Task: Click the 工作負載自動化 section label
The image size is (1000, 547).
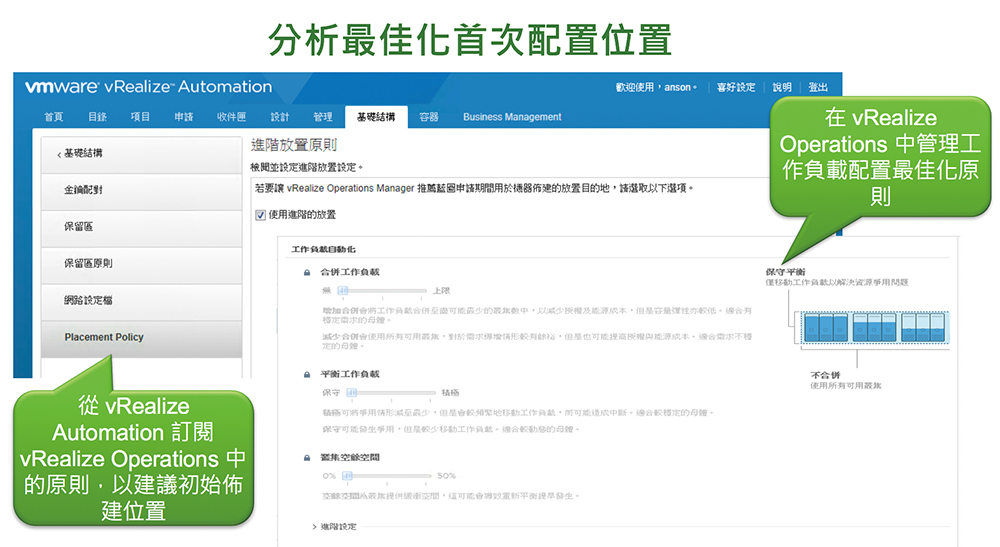Action: coord(323,249)
